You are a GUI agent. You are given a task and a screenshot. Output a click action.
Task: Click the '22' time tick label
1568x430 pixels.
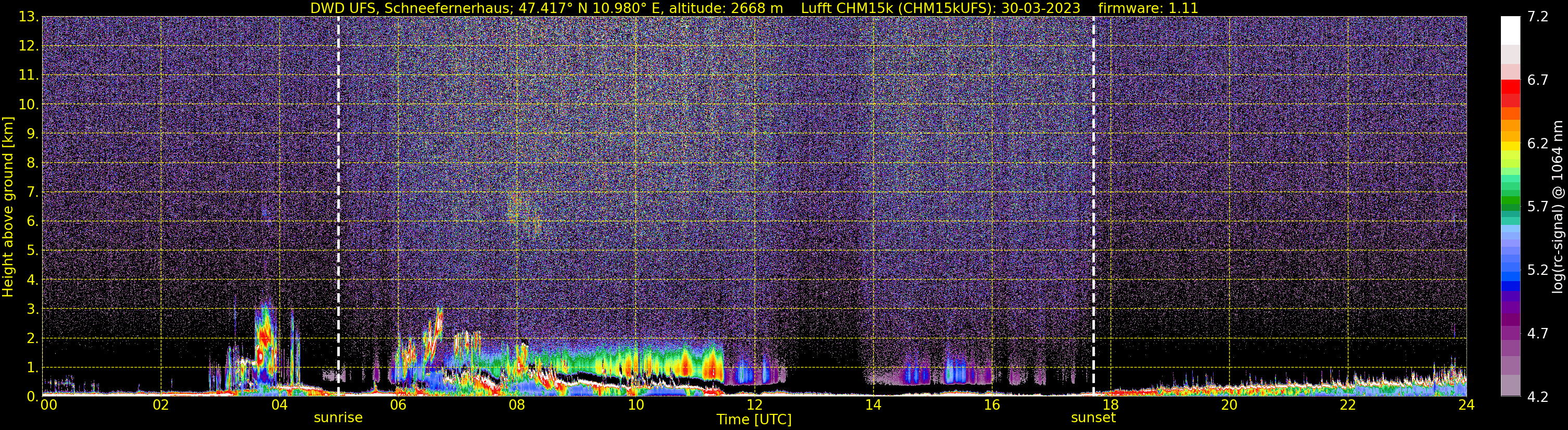(1348, 406)
